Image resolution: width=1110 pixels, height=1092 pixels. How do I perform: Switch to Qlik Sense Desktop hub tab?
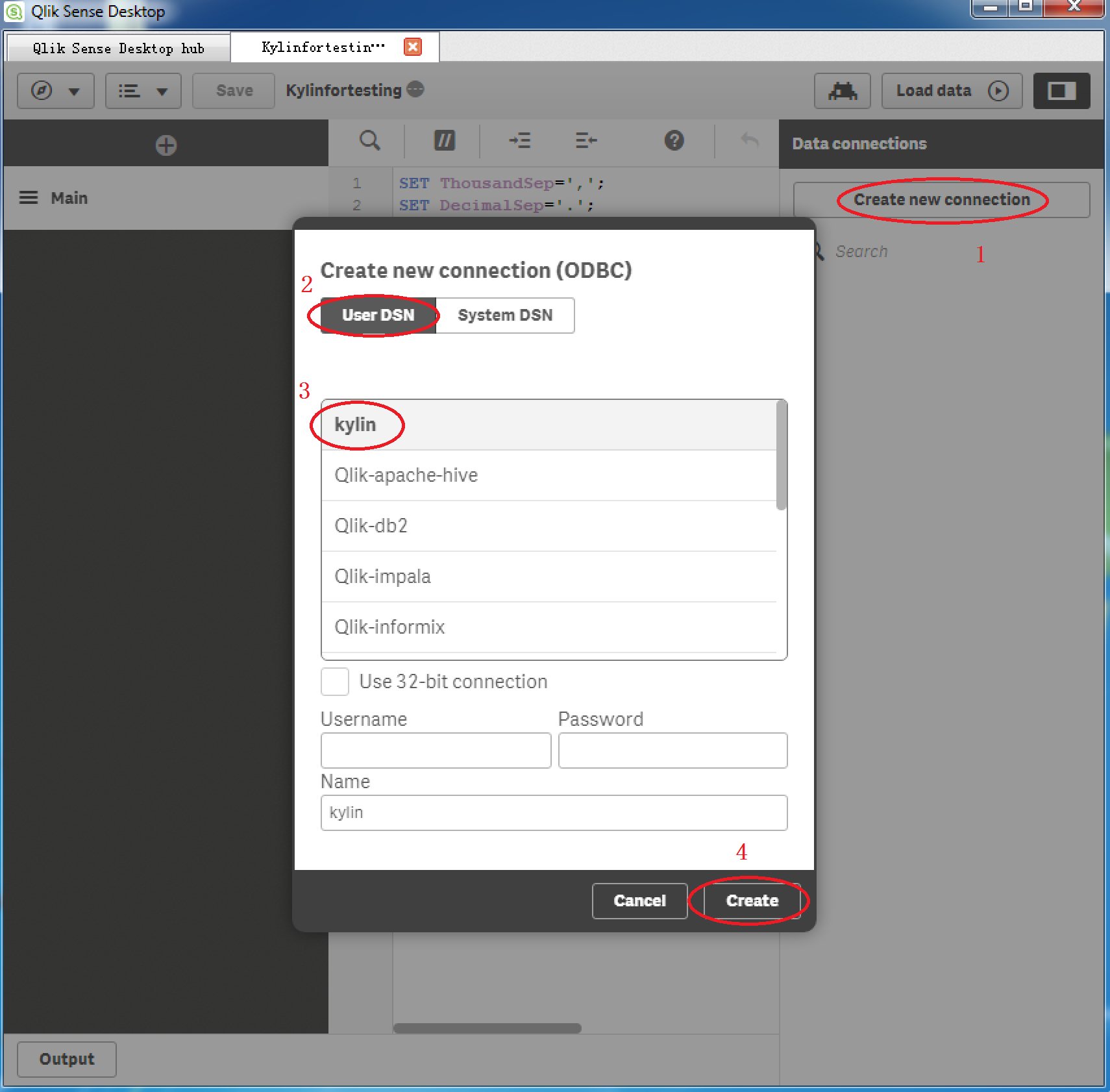click(118, 49)
